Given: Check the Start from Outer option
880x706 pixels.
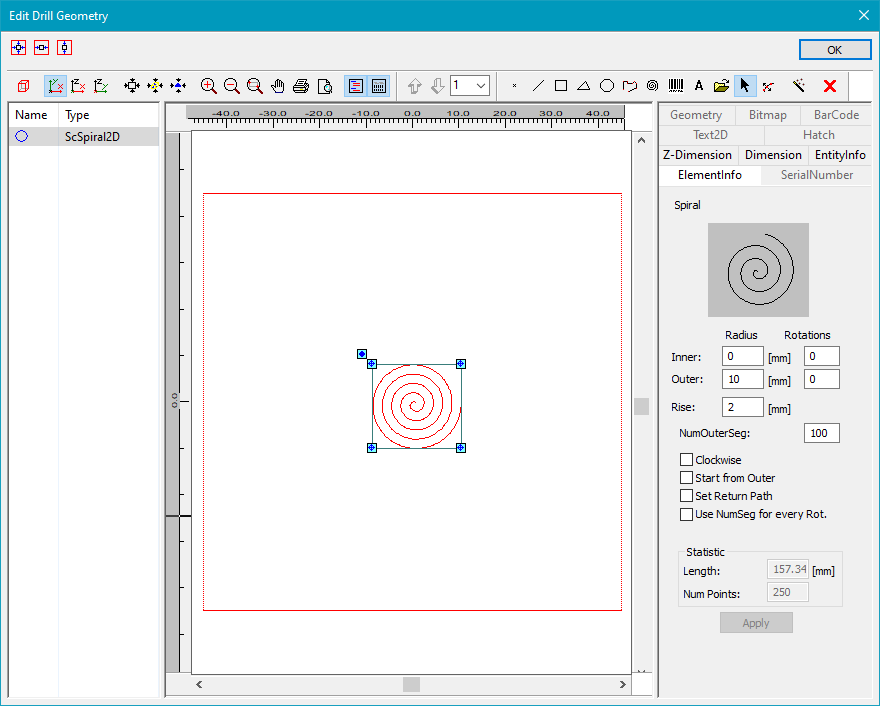Looking at the screenshot, I should coord(687,478).
